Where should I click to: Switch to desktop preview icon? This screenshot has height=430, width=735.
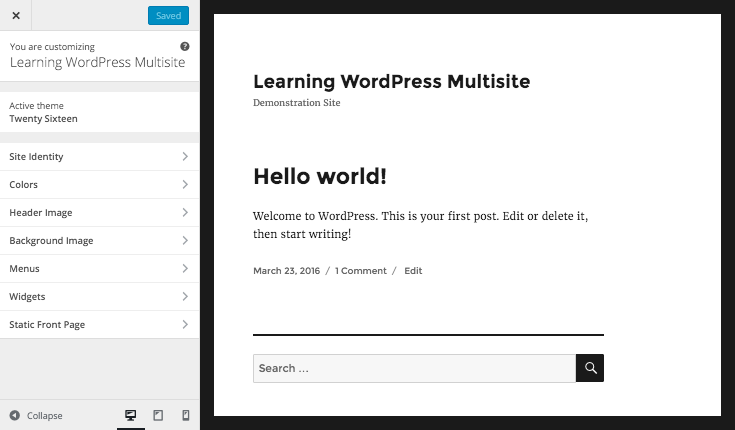point(130,415)
